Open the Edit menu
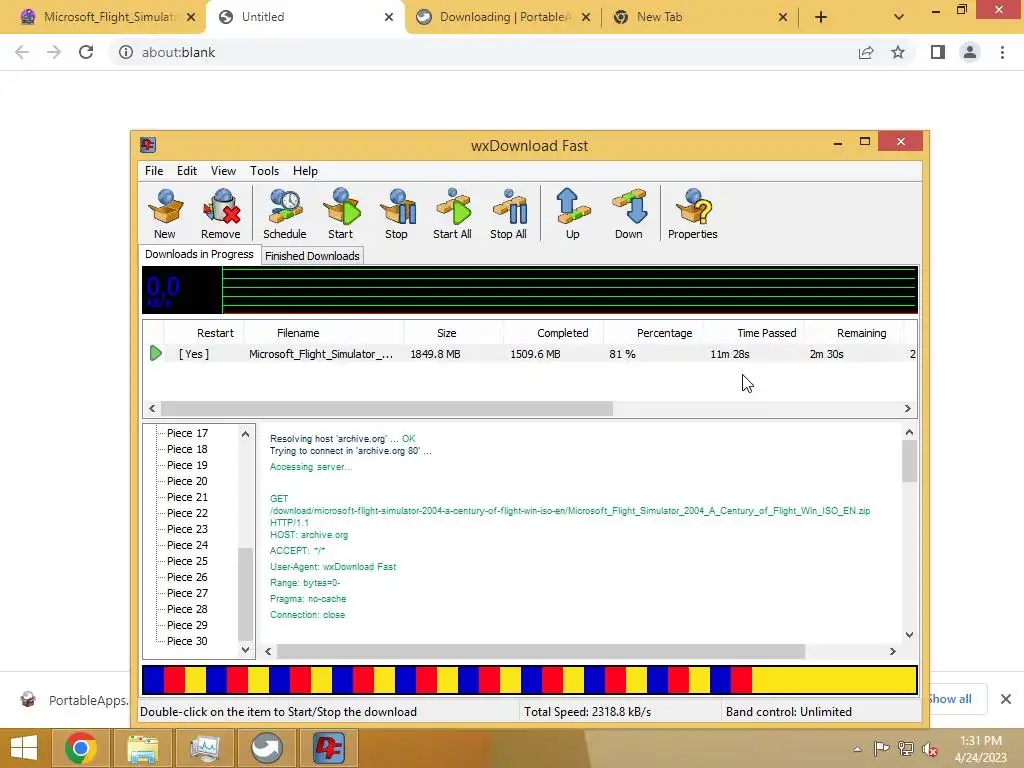Viewport: 1024px width, 768px height. coord(187,170)
